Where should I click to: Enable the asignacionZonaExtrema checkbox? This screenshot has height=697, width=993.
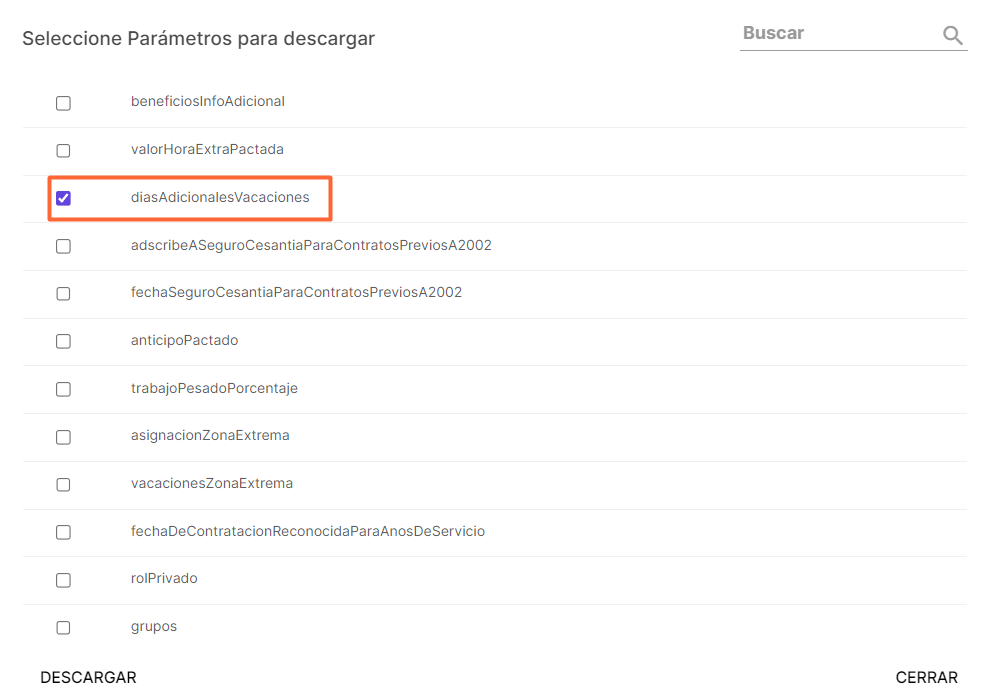pos(64,437)
